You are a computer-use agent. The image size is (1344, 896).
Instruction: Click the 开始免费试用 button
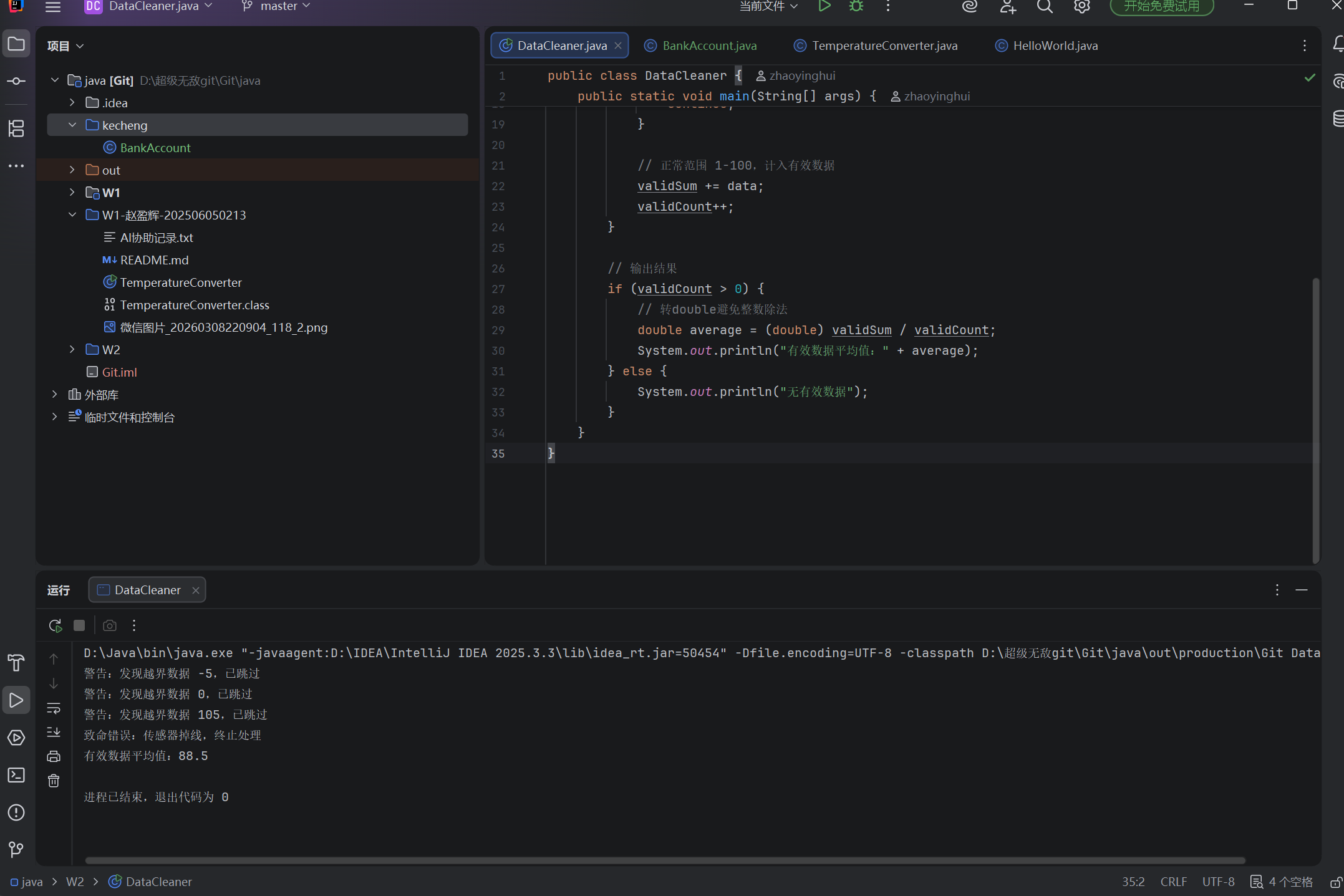pyautogui.click(x=1161, y=6)
